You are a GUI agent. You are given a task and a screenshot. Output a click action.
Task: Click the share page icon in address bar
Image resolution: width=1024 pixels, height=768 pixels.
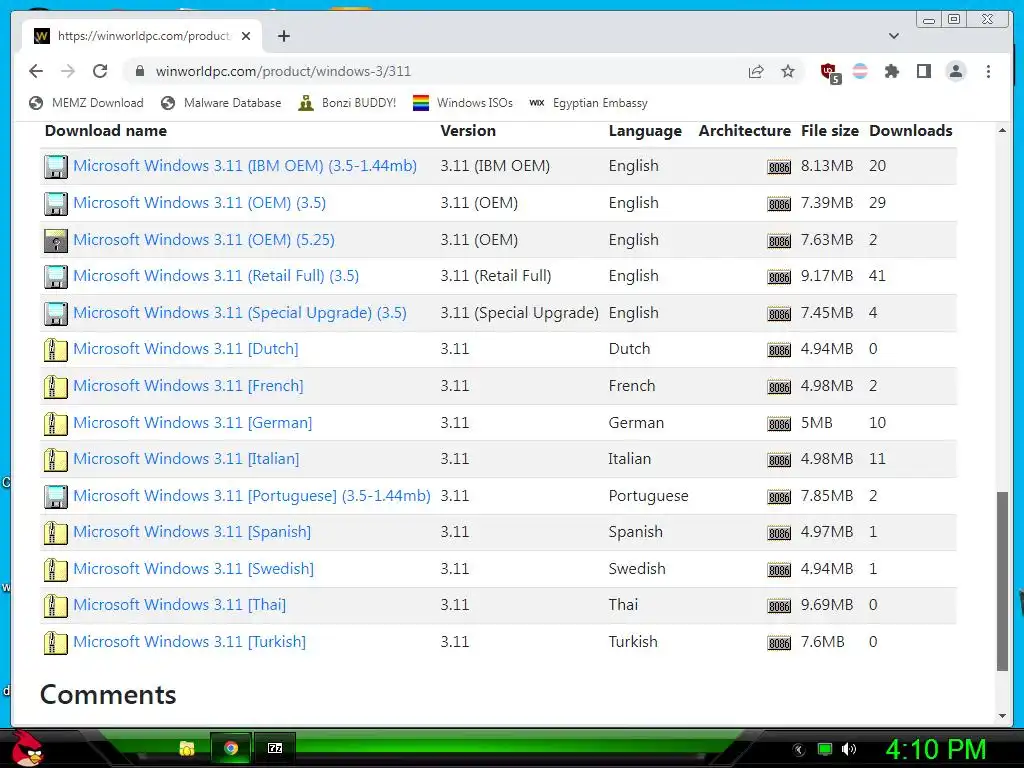[x=756, y=71]
